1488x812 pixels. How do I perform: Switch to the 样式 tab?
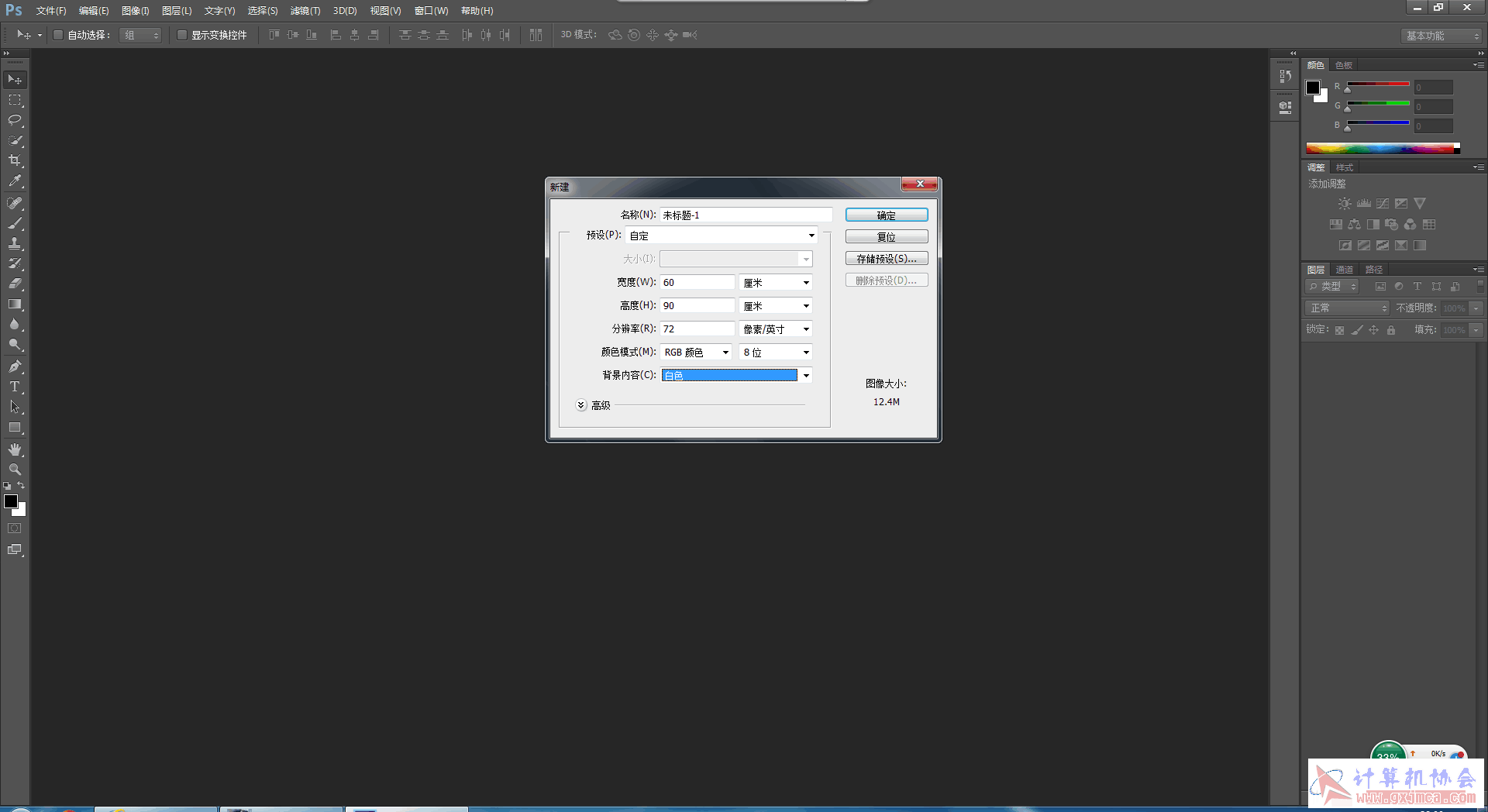click(x=1345, y=167)
